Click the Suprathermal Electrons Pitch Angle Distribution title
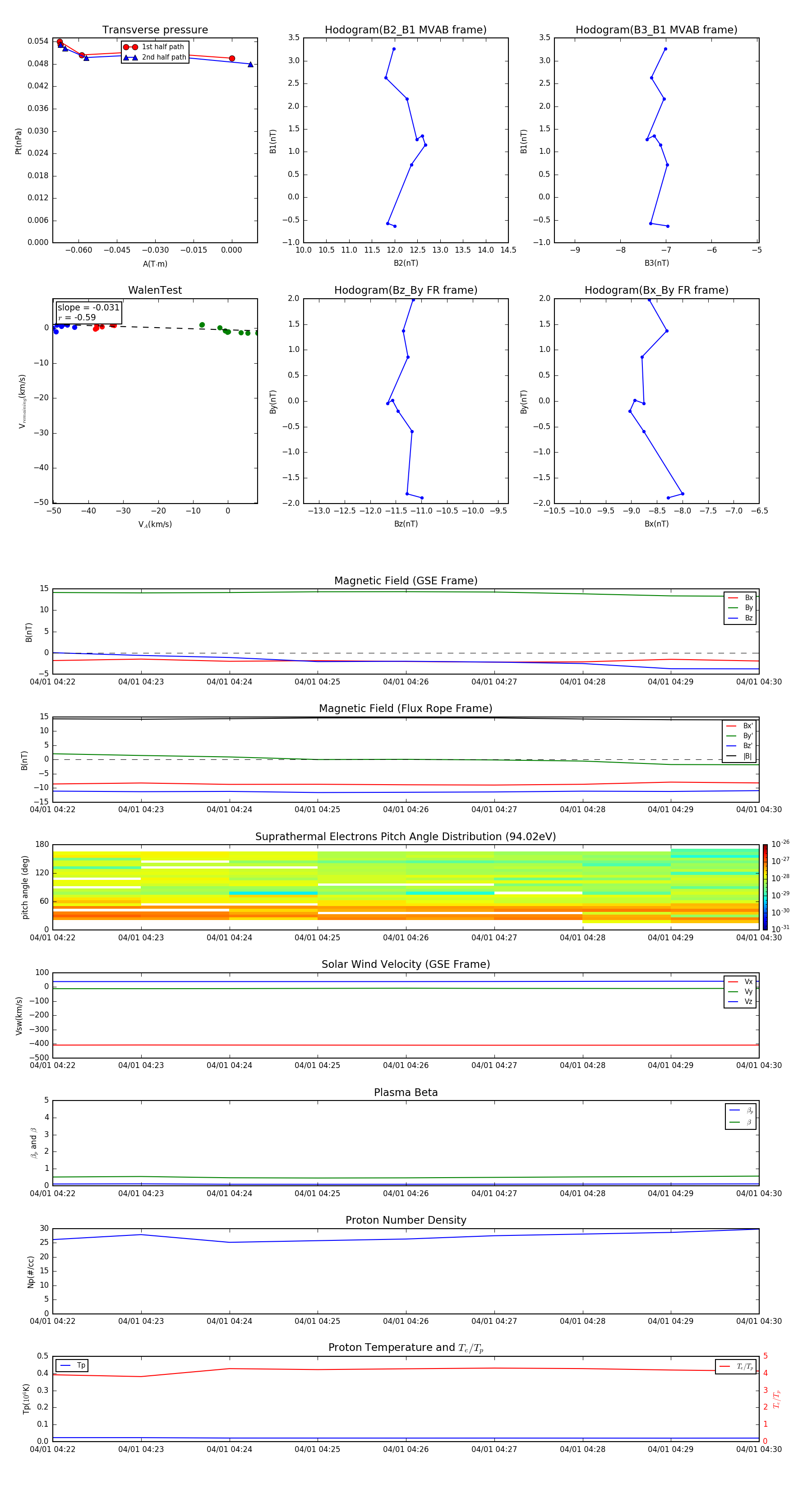This screenshot has width=812, height=1489. [406, 837]
